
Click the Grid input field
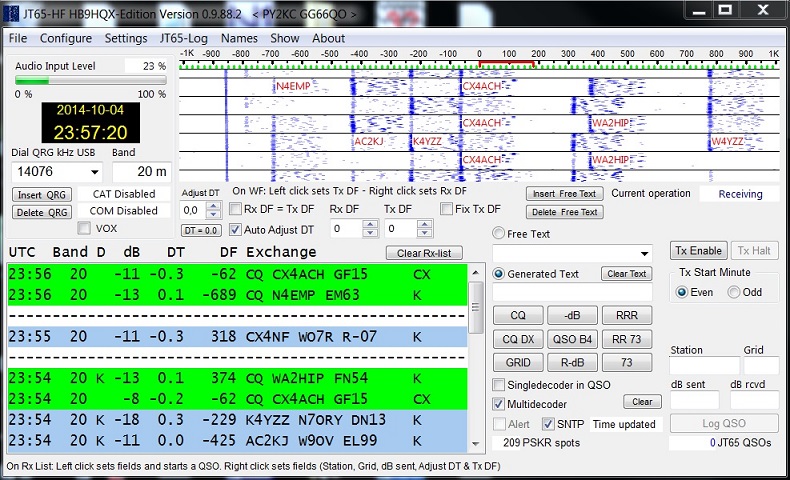click(x=761, y=366)
